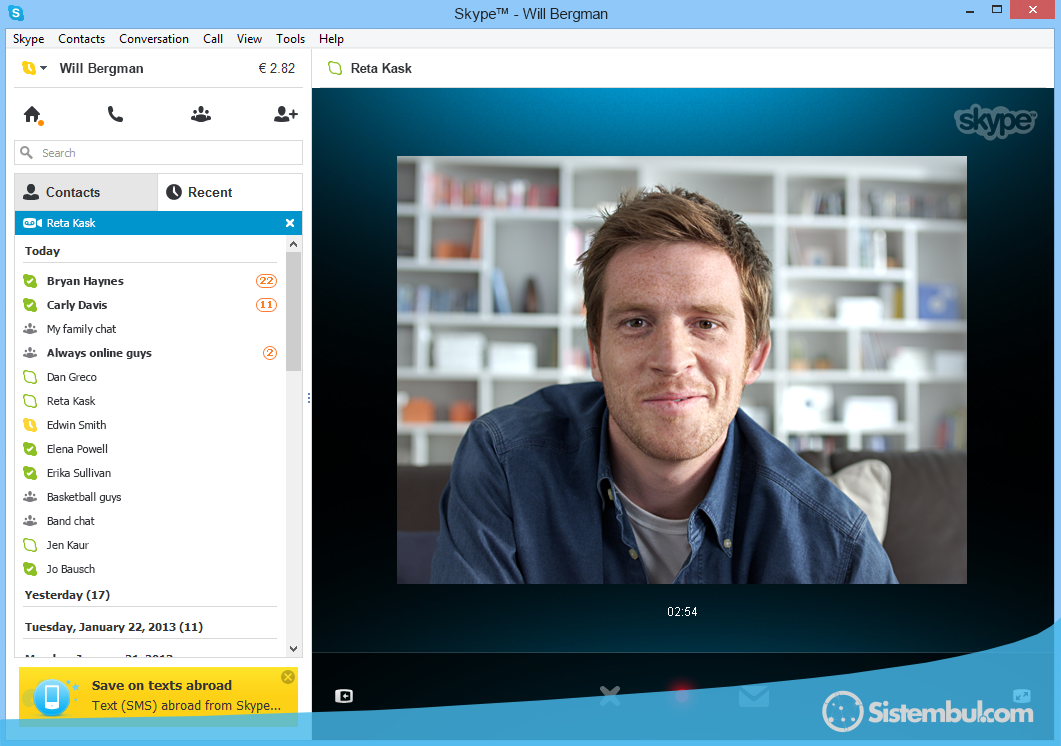The width and height of the screenshot is (1061, 746).
Task: Open the Tools menu
Action: [x=290, y=39]
